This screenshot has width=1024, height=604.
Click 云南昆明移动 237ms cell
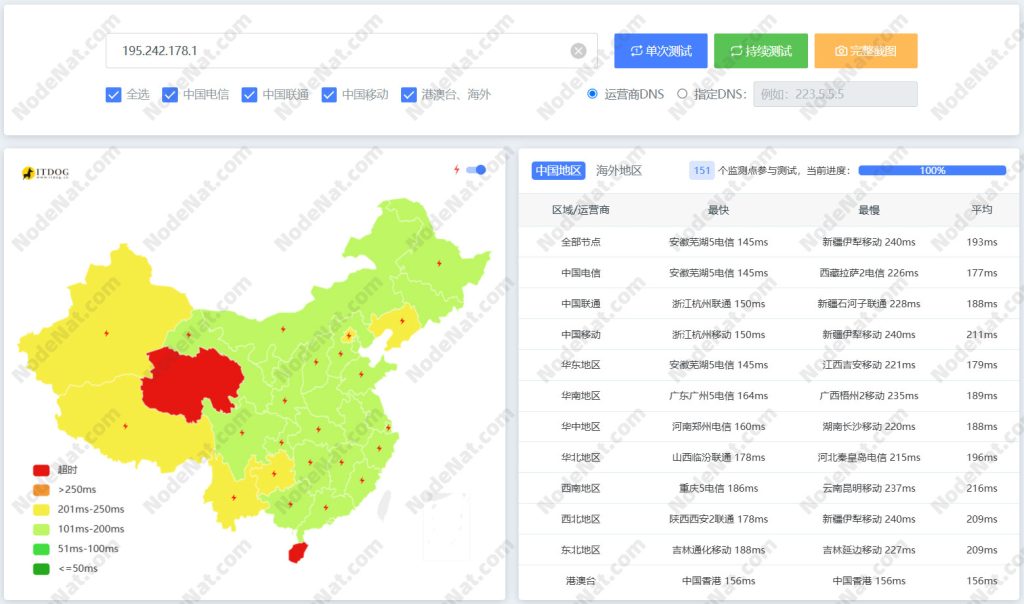[x=869, y=488]
